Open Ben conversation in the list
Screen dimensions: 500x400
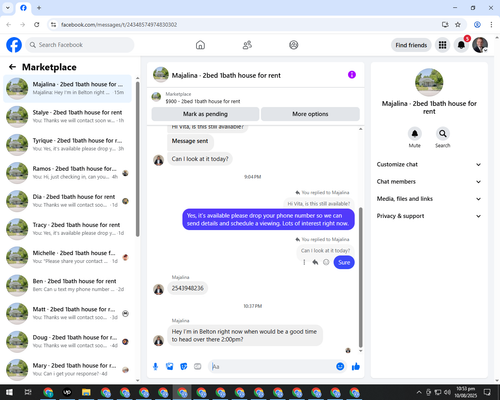click(x=67, y=285)
